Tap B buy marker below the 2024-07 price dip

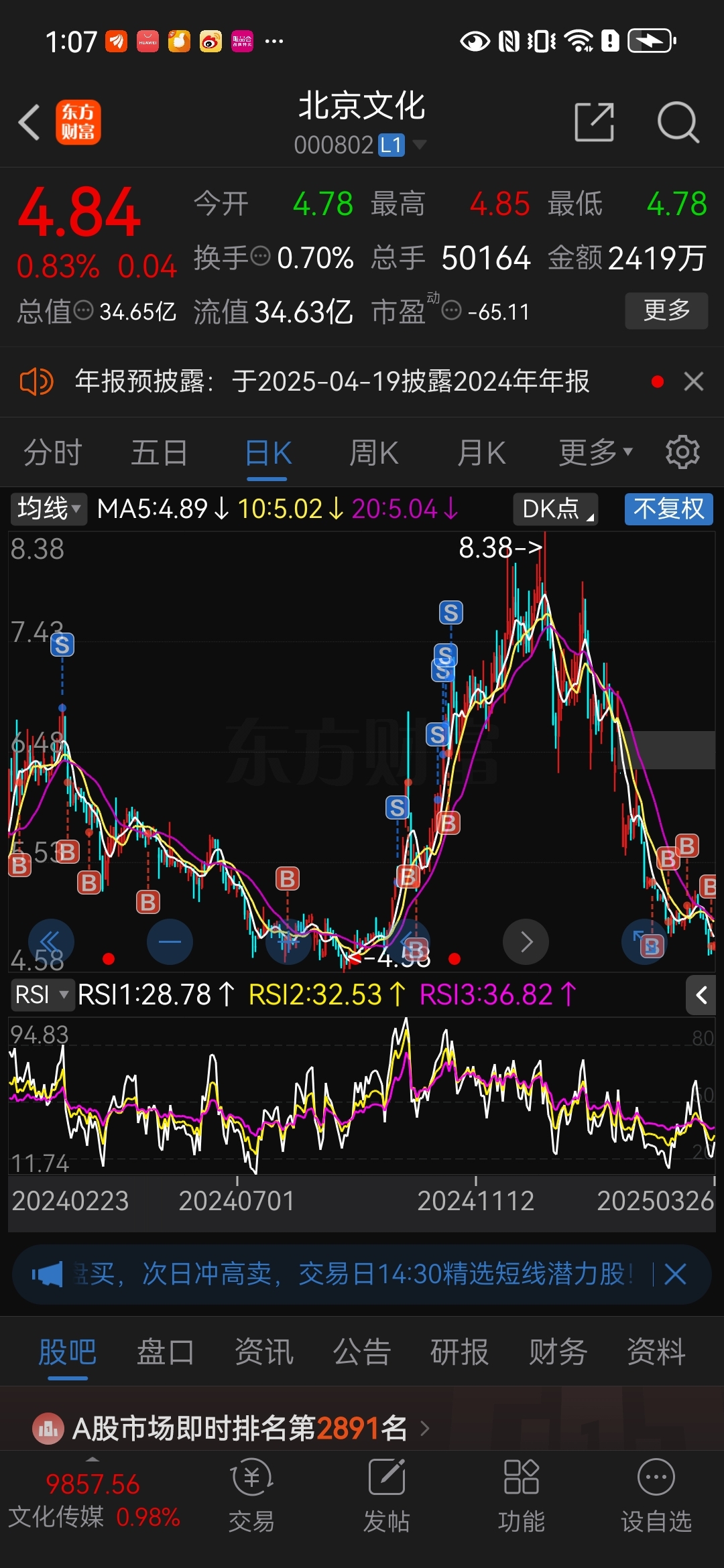[288, 878]
